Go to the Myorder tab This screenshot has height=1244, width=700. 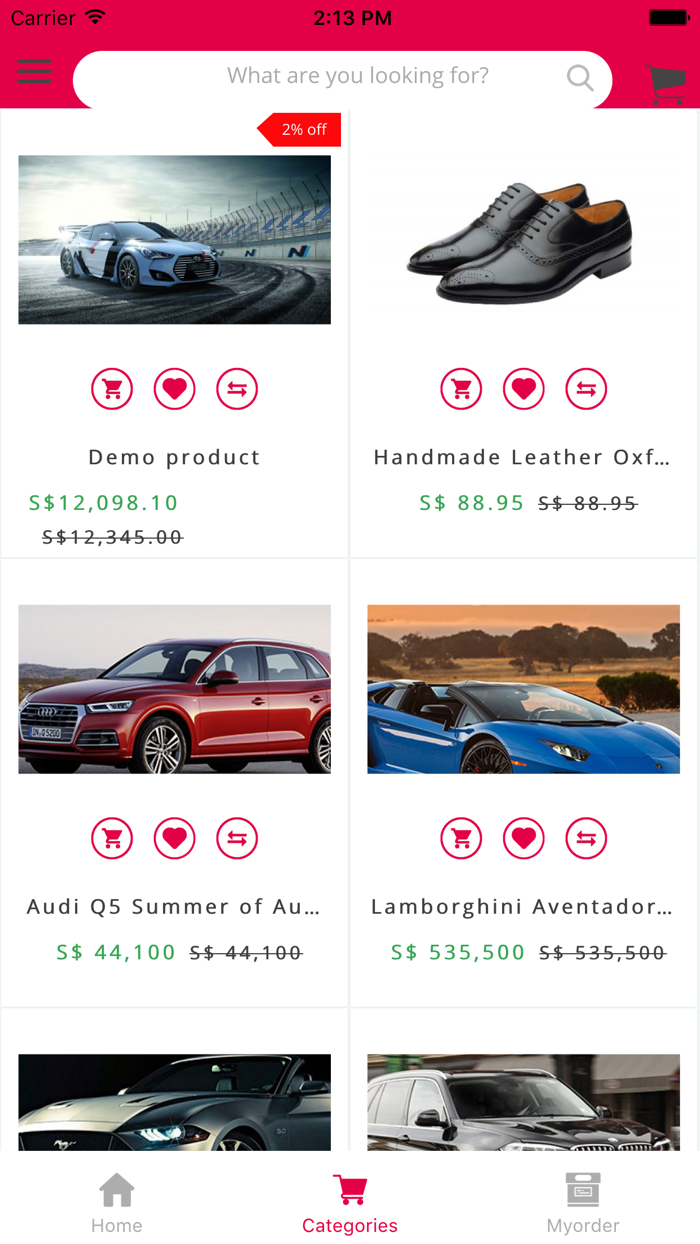tap(583, 1204)
